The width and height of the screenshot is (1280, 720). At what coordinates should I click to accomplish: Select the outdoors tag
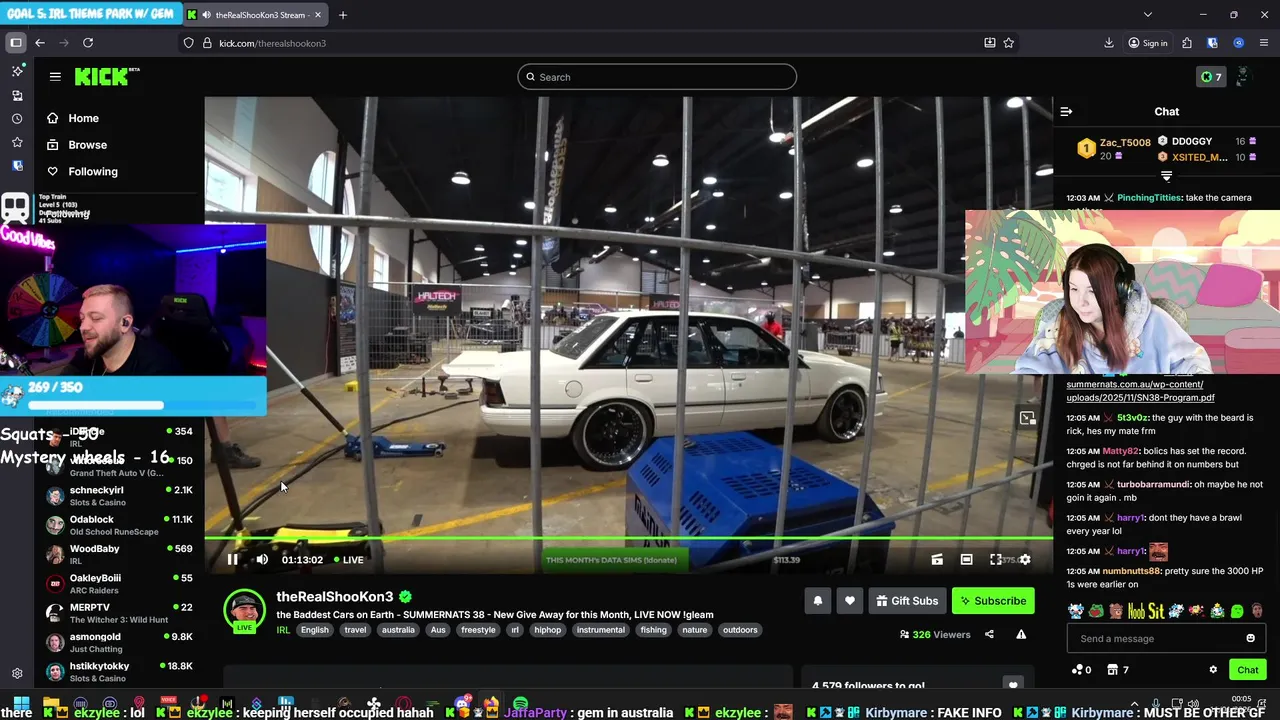click(740, 630)
